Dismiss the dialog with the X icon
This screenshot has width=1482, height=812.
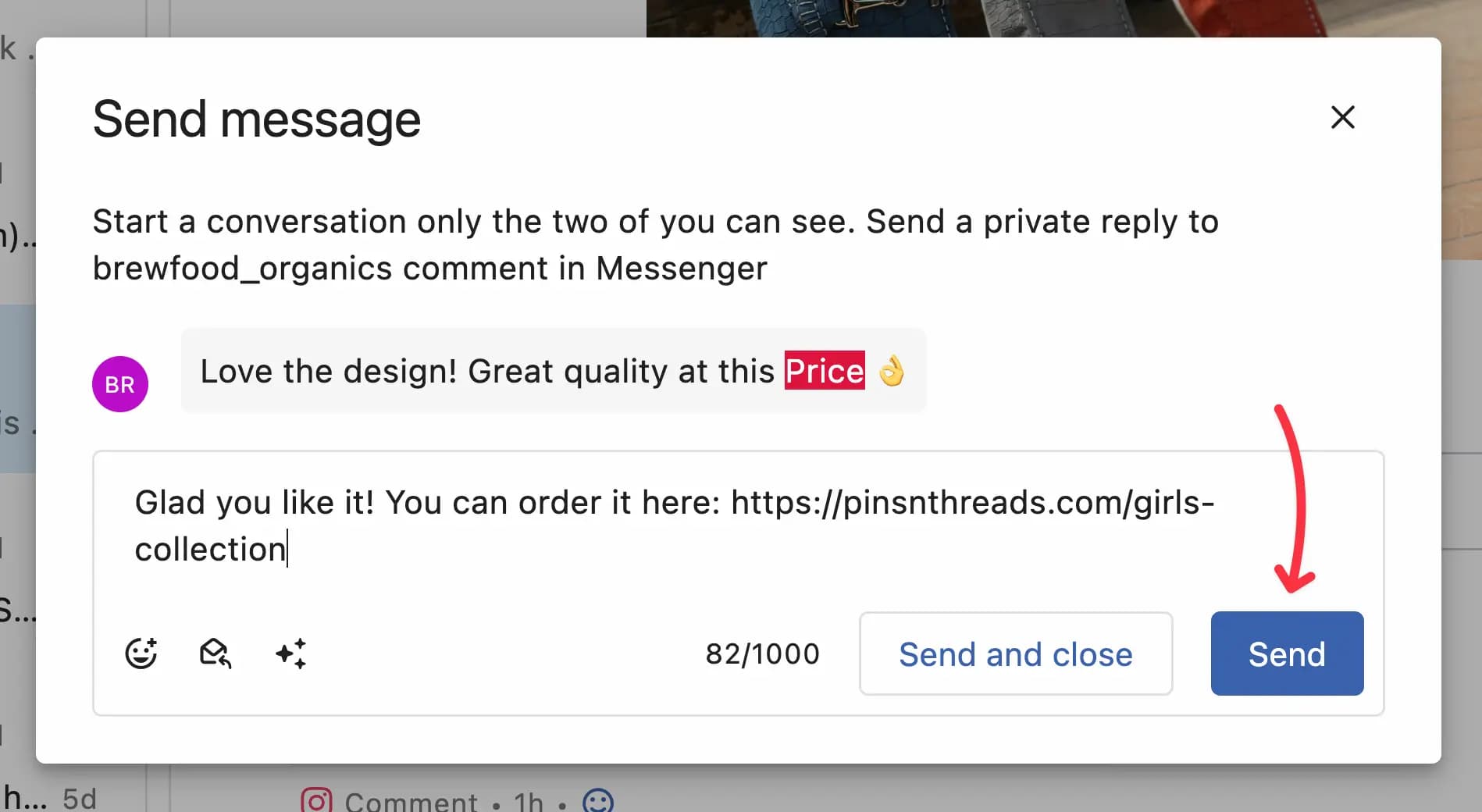click(1342, 117)
